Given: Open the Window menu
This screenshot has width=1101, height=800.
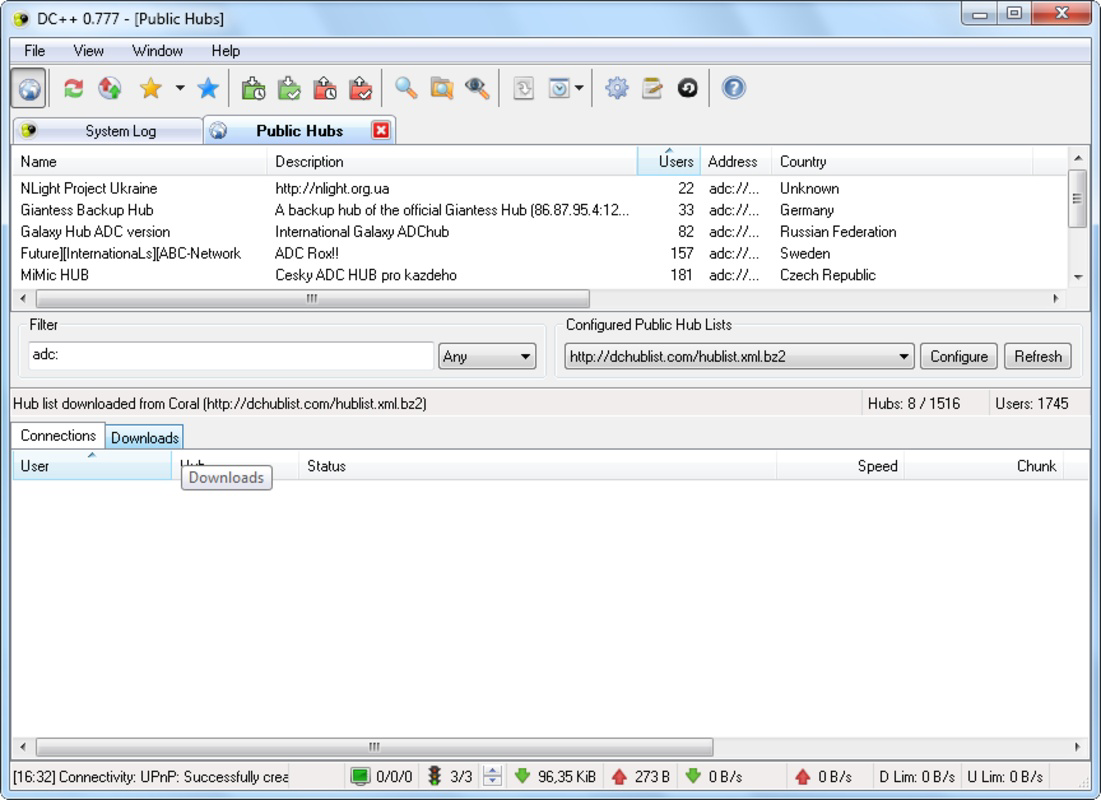Looking at the screenshot, I should click(x=157, y=51).
